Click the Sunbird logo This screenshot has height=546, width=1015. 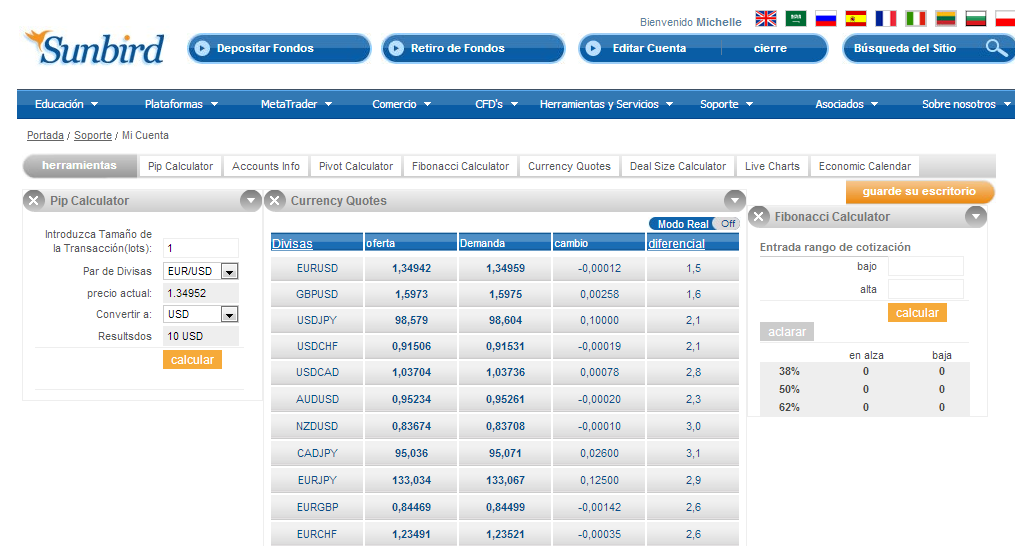coord(96,47)
